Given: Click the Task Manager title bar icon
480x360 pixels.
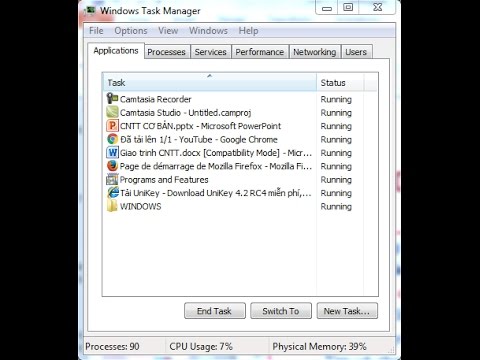Looking at the screenshot, I should [90, 11].
